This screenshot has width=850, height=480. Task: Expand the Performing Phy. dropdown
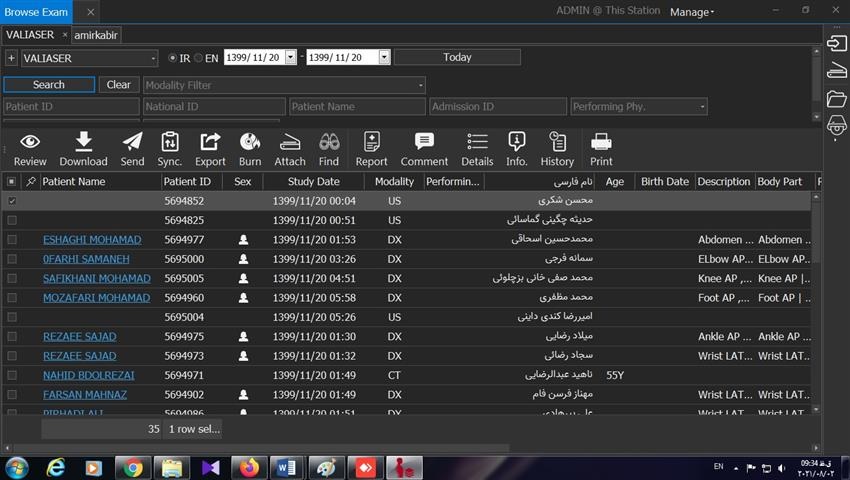pyautogui.click(x=702, y=107)
